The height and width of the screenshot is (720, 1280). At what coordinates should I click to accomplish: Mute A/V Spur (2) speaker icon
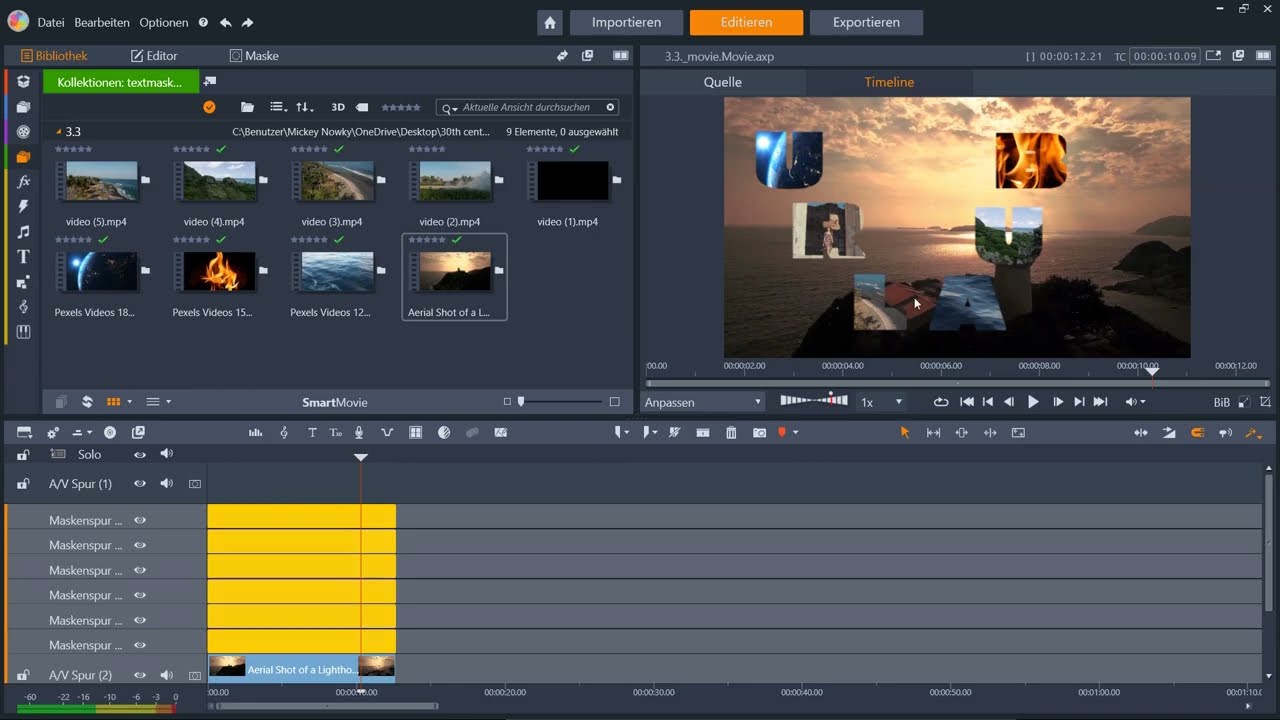click(x=166, y=675)
